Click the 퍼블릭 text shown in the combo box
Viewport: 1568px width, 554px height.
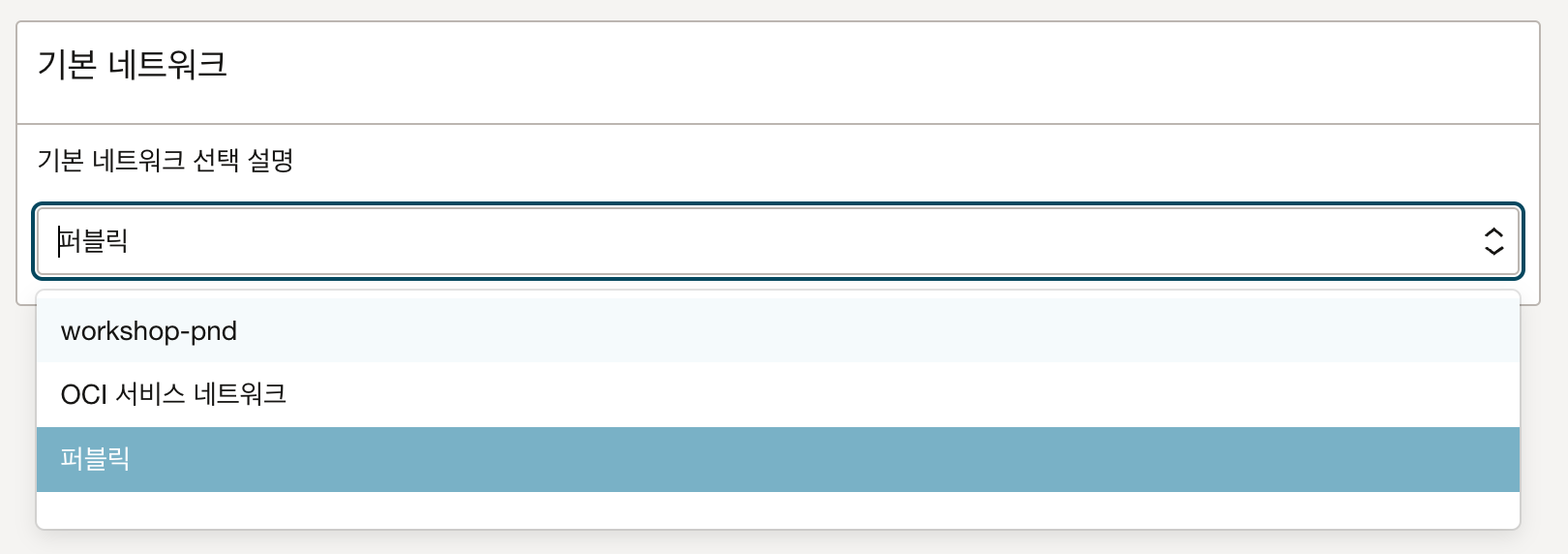pyautogui.click(x=94, y=241)
